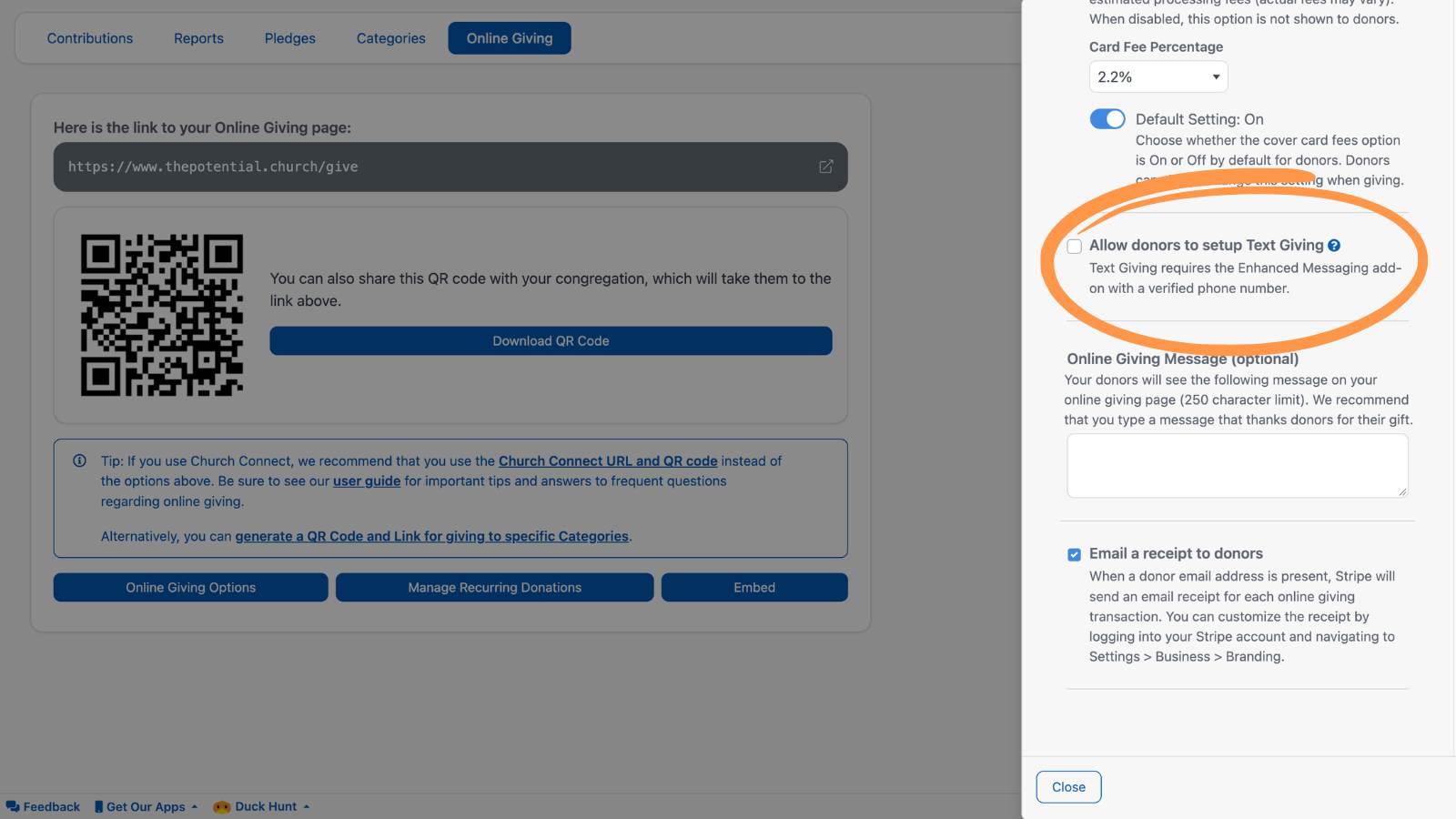This screenshot has height=819, width=1456.
Task: Click the Text Giving help question icon
Action: coord(1334,246)
